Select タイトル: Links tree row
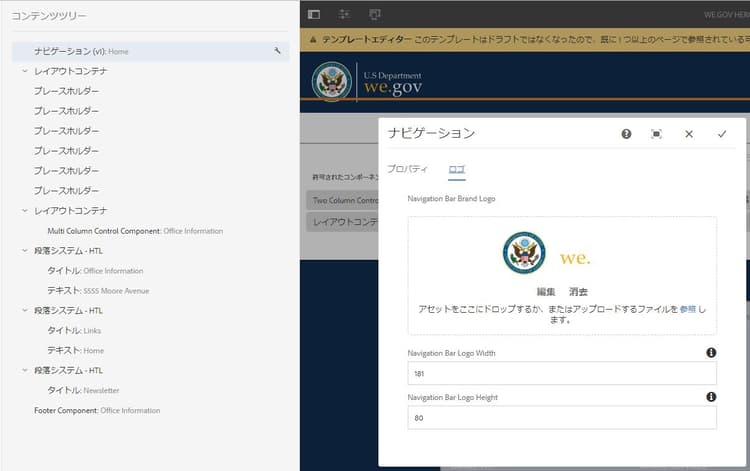Image resolution: width=750 pixels, height=471 pixels. pyautogui.click(x=74, y=330)
